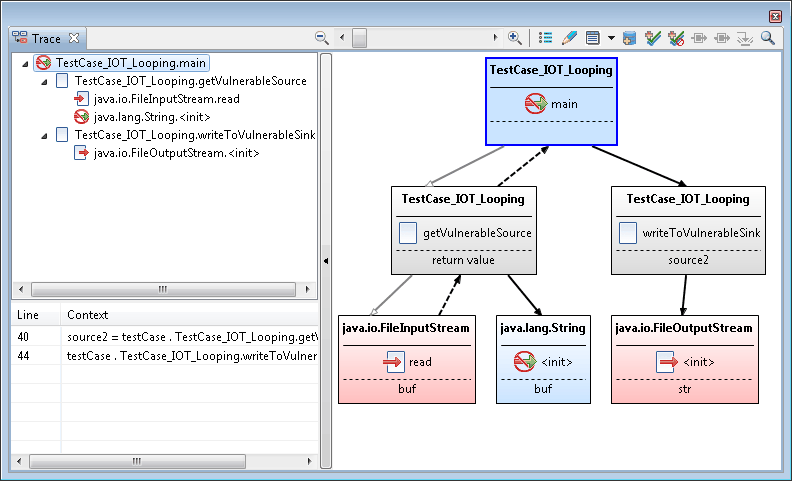Click the source icon beside FileInputStream.read row
The image size is (792, 481).
pos(81,99)
